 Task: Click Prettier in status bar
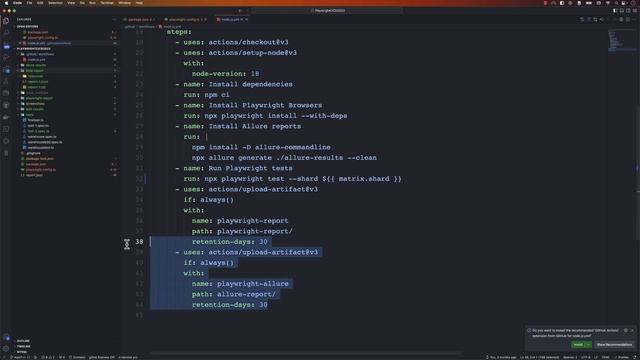(622, 357)
